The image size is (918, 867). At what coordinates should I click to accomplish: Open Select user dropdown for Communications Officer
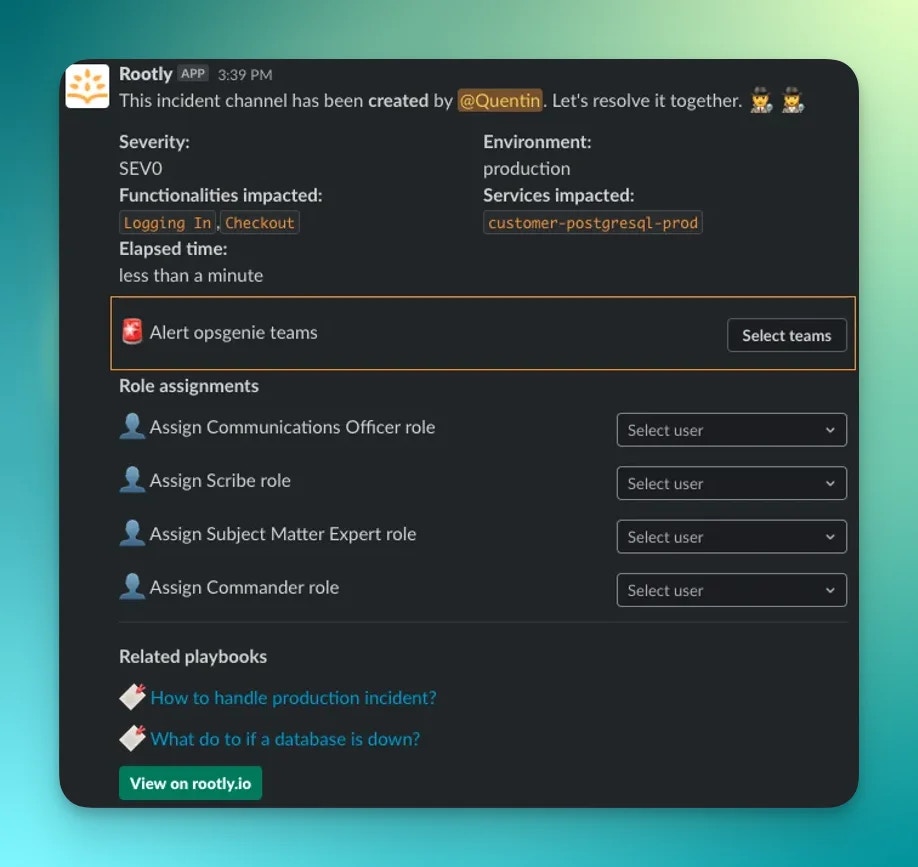click(731, 430)
